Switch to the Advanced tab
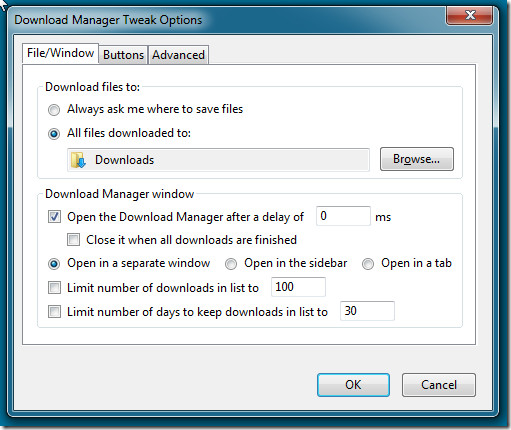Viewport: 511px width, 430px height. (x=178, y=55)
